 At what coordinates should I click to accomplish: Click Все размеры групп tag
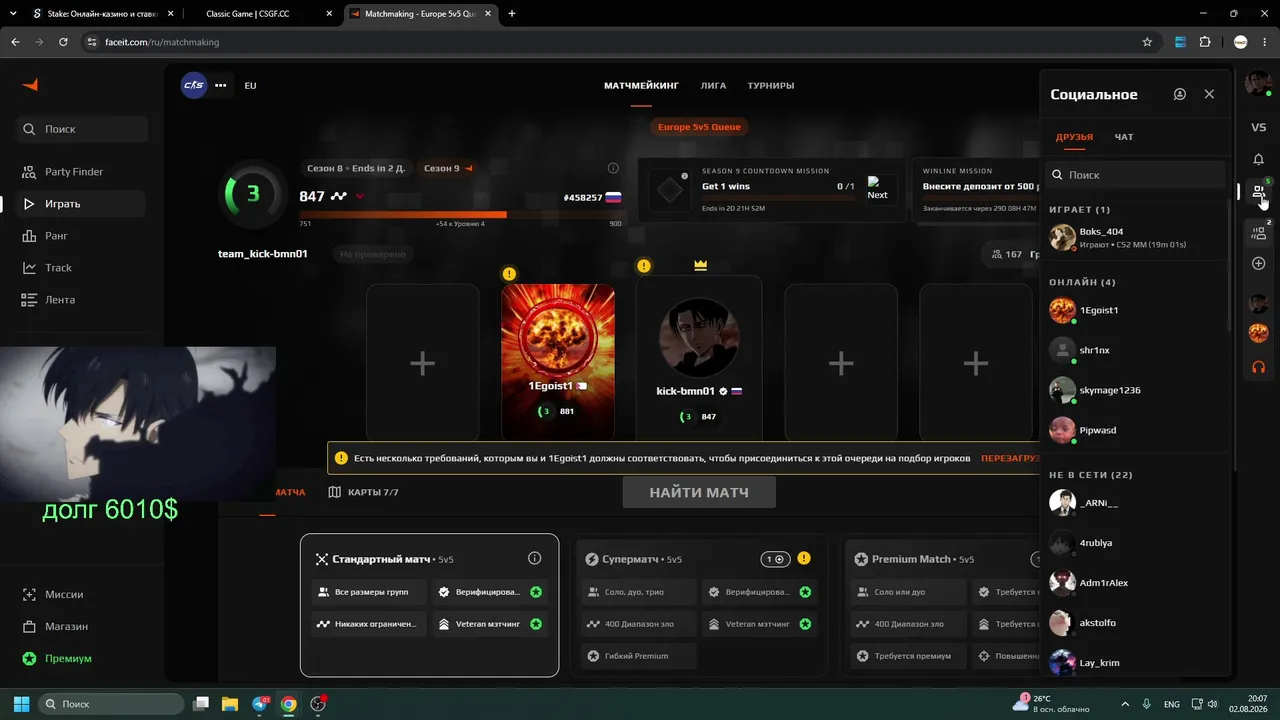tap(368, 592)
